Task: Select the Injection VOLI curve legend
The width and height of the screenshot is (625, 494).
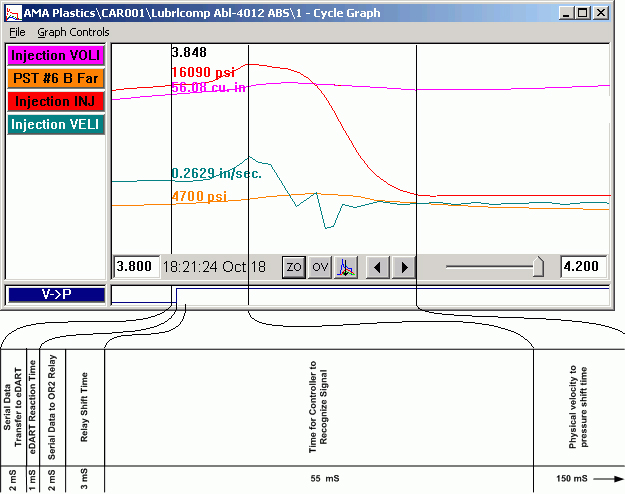Action: (x=56, y=55)
